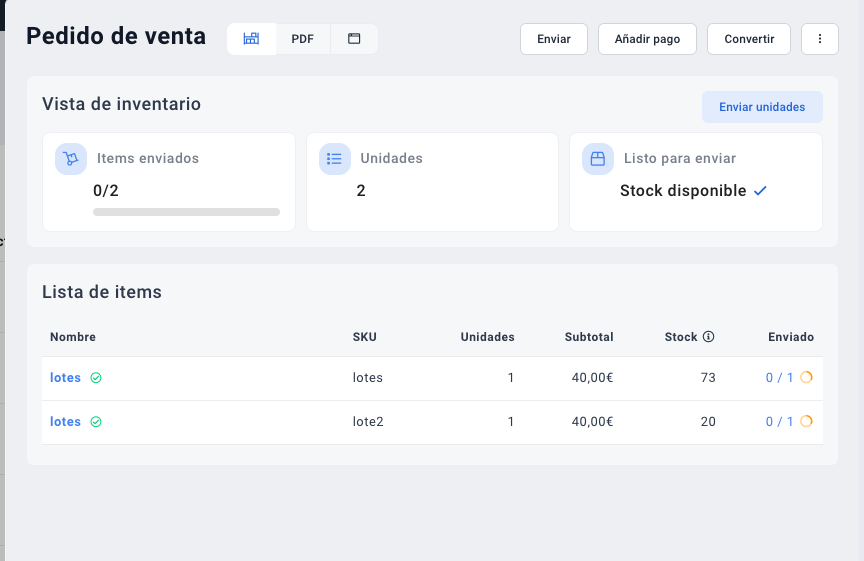Click the Stock disponible checkmark icon

[760, 191]
